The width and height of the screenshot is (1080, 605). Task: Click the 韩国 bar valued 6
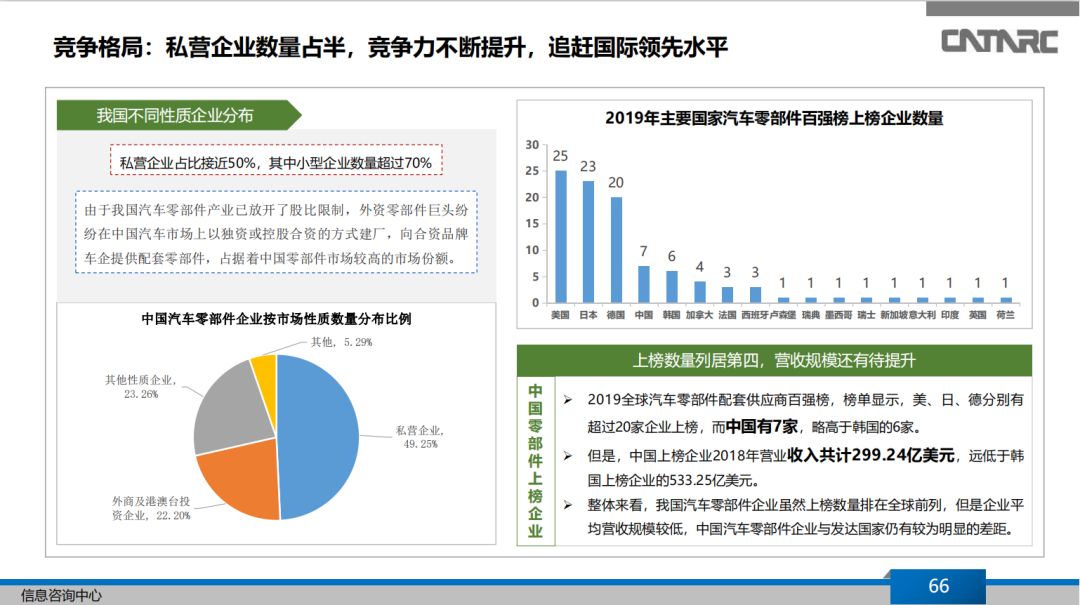click(x=672, y=287)
